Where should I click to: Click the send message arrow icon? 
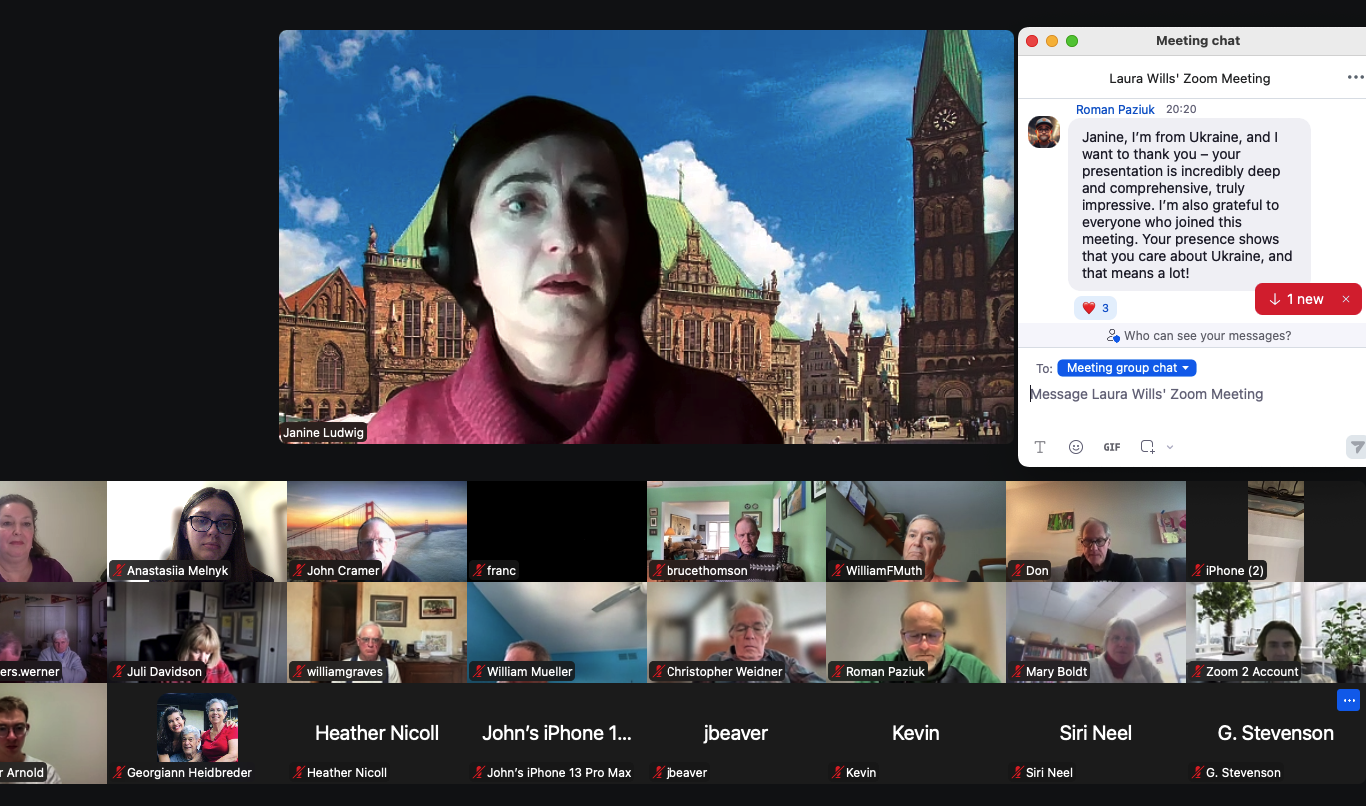click(x=1356, y=447)
